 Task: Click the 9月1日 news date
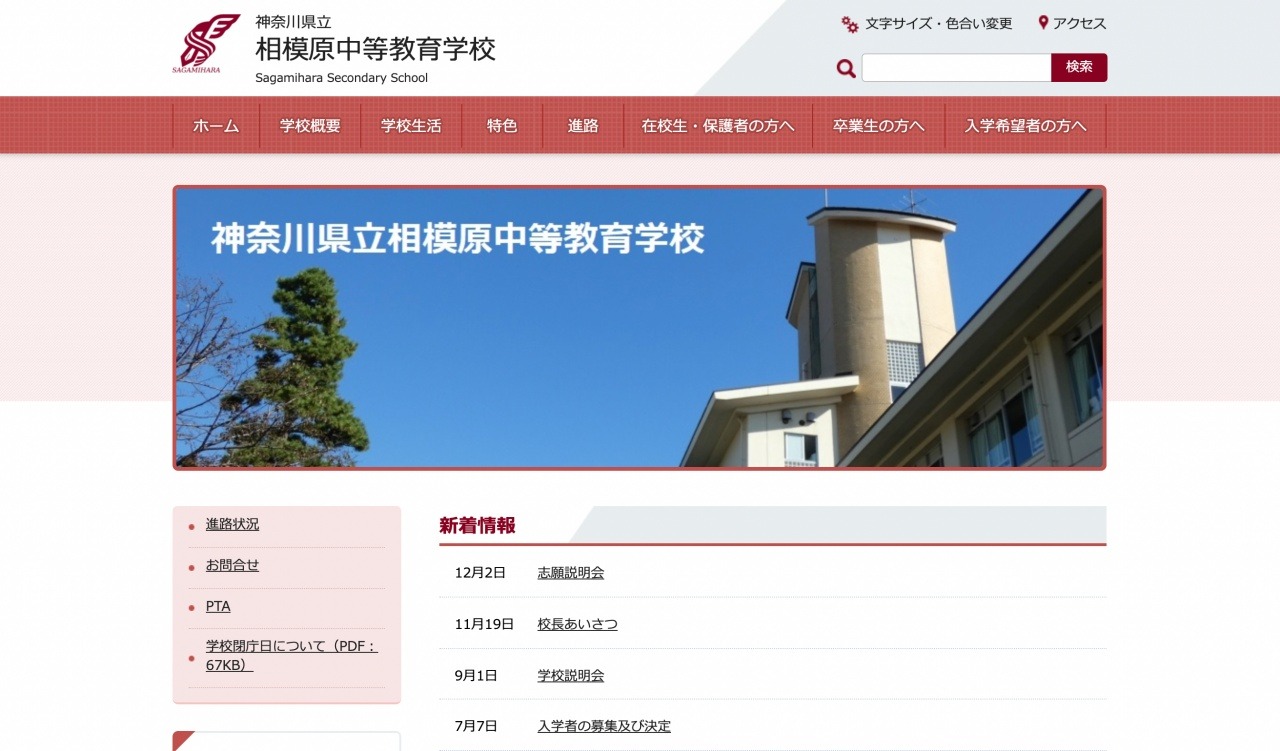pyautogui.click(x=476, y=675)
